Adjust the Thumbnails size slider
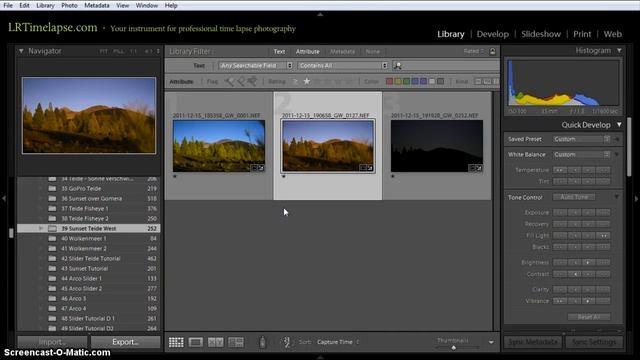This screenshot has height=360, width=640. [x=453, y=348]
